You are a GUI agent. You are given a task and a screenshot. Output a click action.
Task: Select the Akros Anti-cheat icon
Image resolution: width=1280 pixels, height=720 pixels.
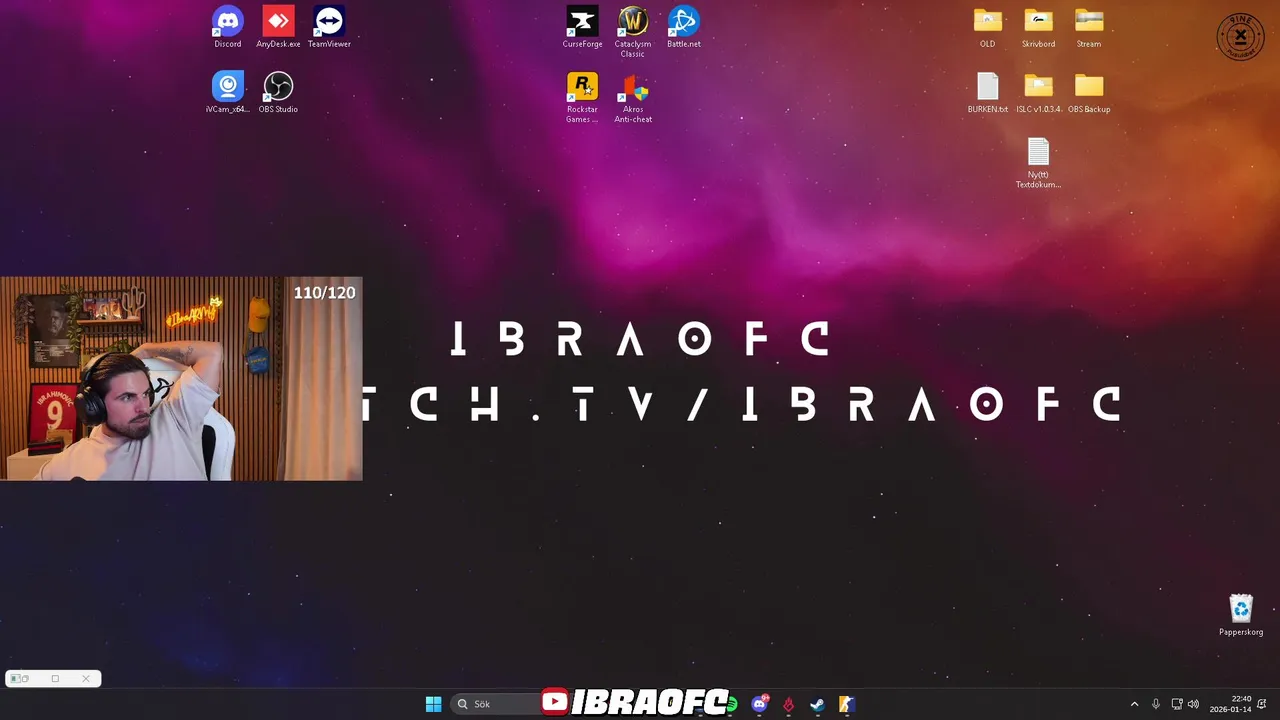pyautogui.click(x=633, y=97)
